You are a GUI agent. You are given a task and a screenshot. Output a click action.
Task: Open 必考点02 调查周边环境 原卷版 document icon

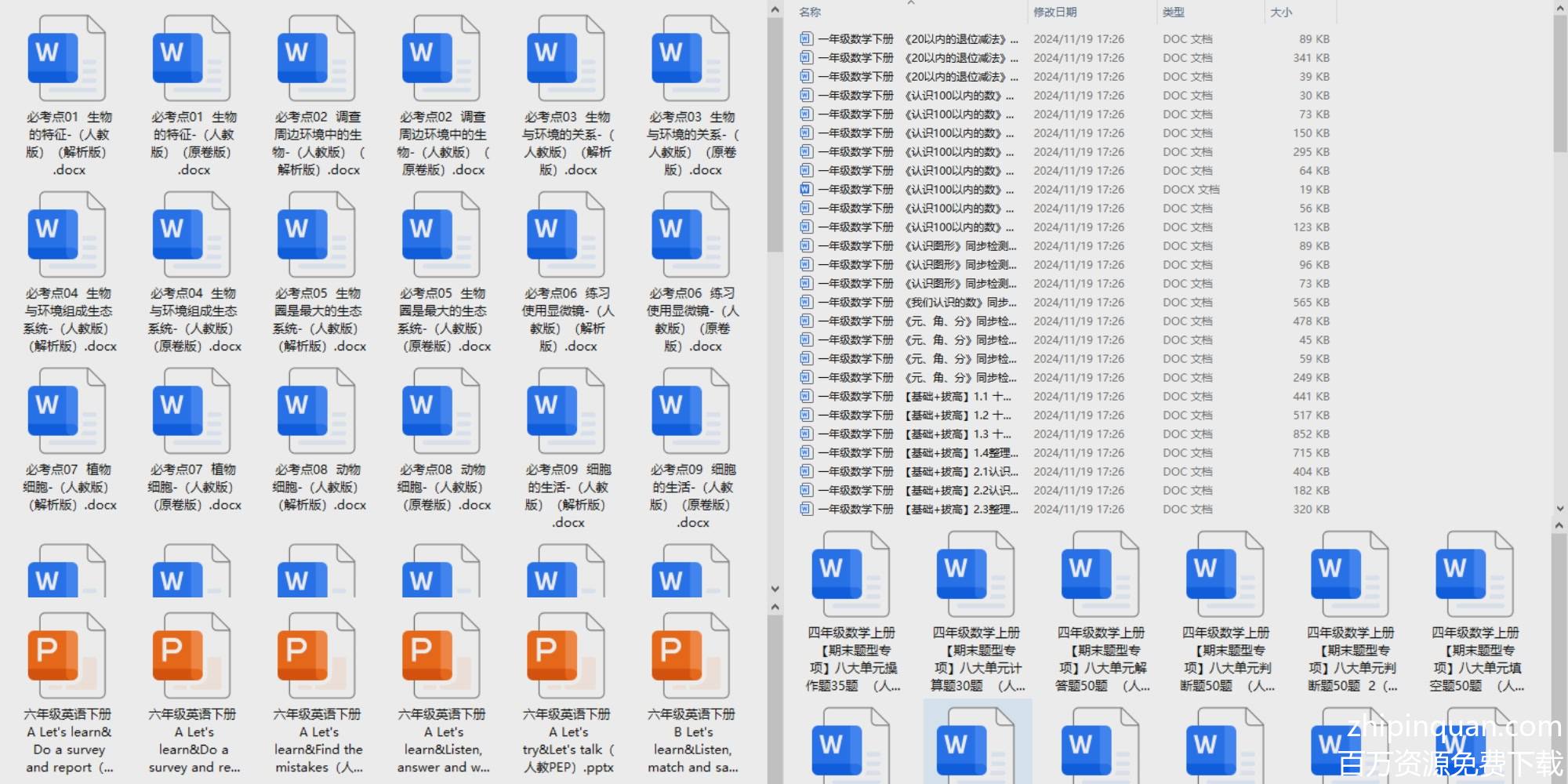pos(441,59)
